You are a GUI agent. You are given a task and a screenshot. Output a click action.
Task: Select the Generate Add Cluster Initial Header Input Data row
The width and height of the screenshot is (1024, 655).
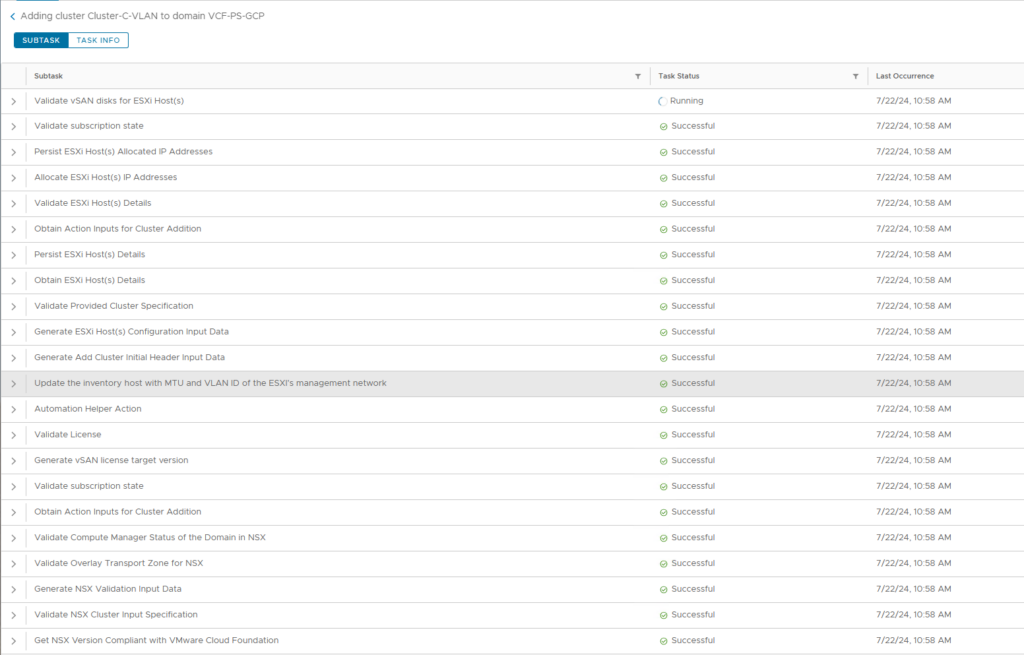129,357
